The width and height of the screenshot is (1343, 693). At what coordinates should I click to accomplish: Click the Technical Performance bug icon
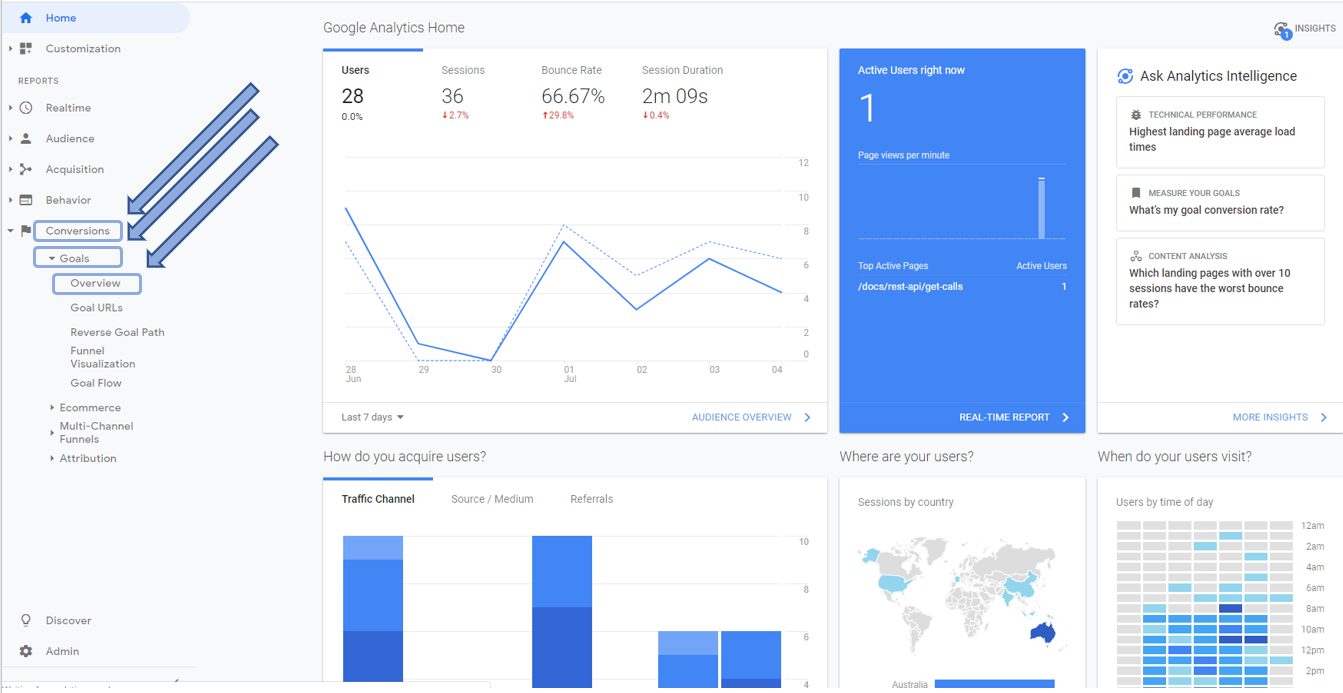[x=1136, y=115]
